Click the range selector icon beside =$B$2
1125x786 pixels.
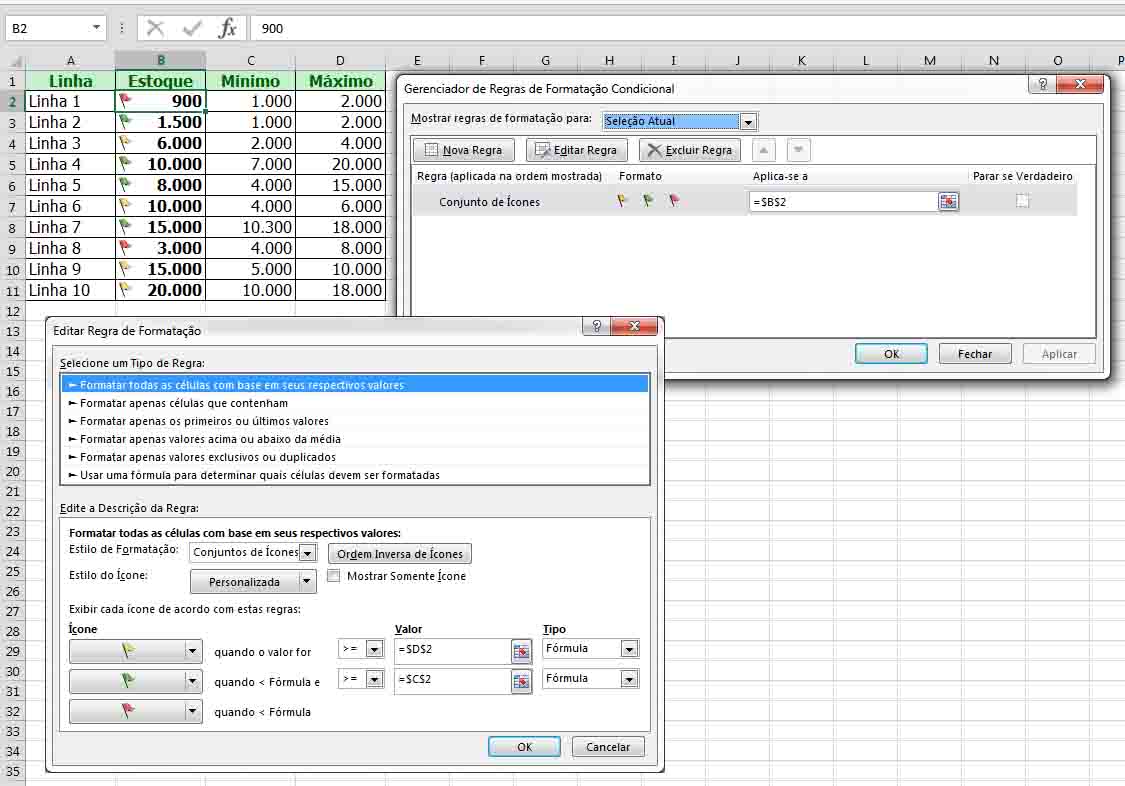pos(949,202)
